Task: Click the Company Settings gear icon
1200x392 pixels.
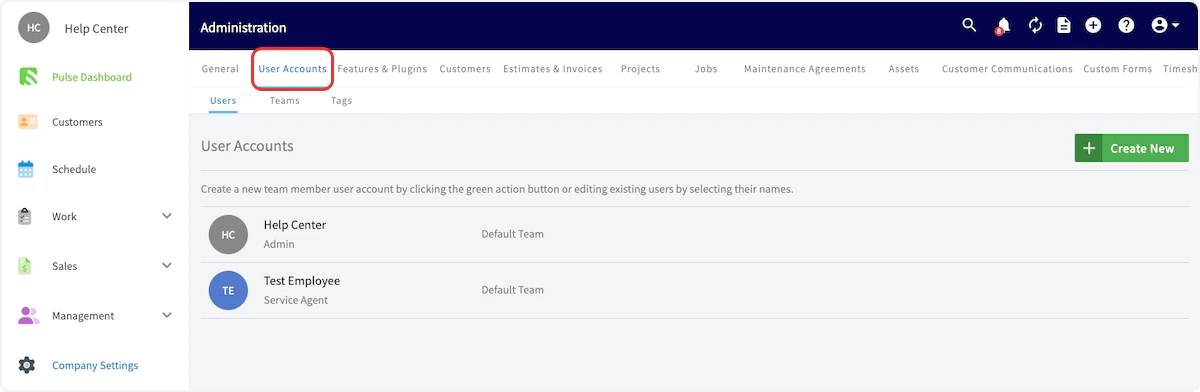Action: tap(27, 365)
